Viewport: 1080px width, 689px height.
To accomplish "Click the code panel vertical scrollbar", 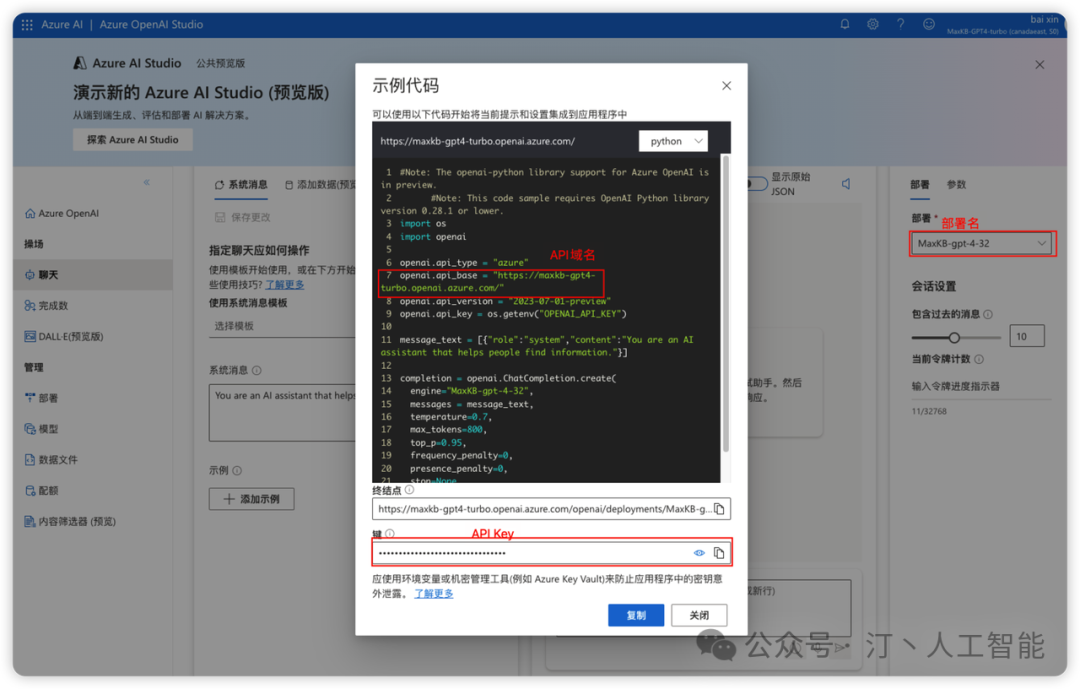I will coord(725,303).
